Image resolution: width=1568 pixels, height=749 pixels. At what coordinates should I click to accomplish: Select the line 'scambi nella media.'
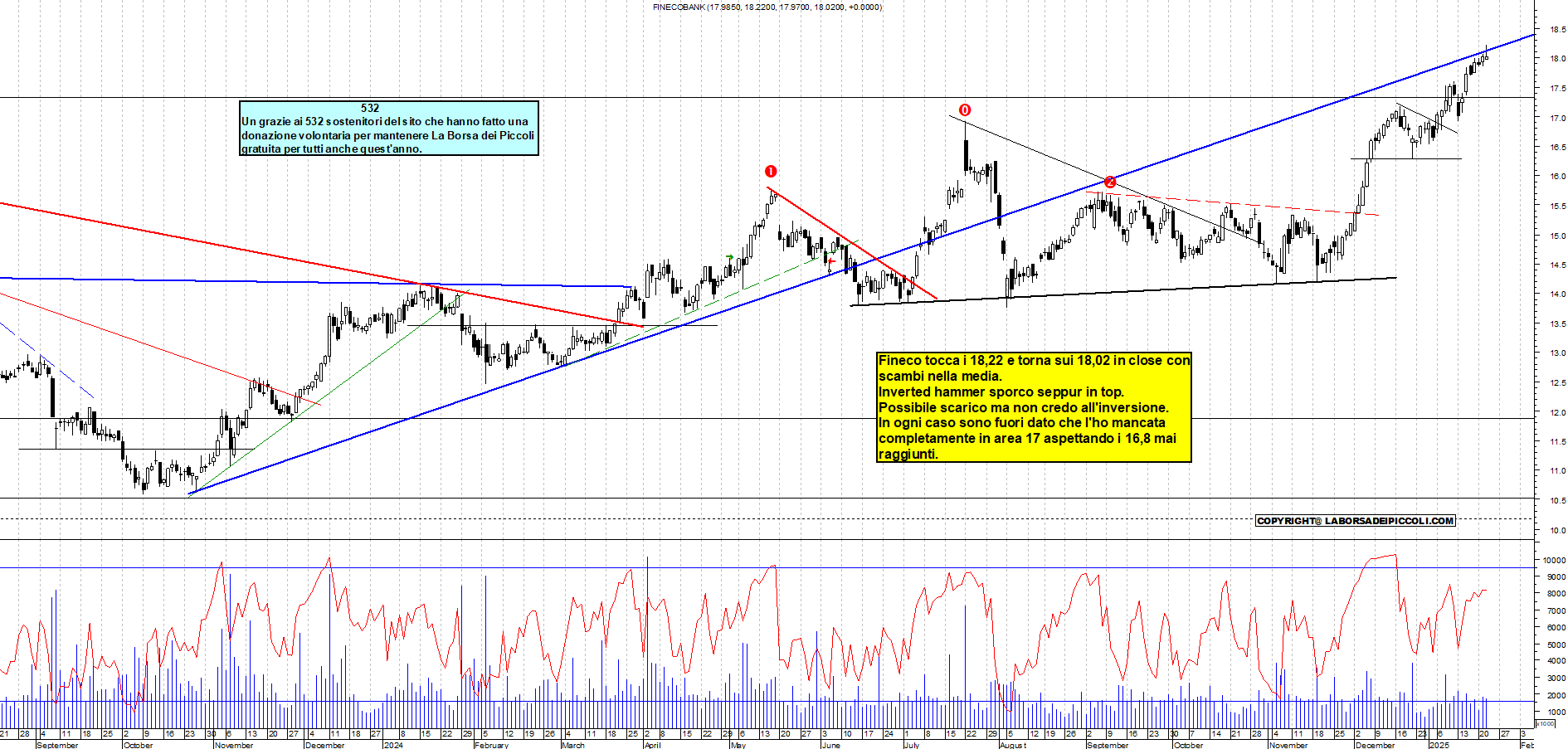tap(940, 377)
